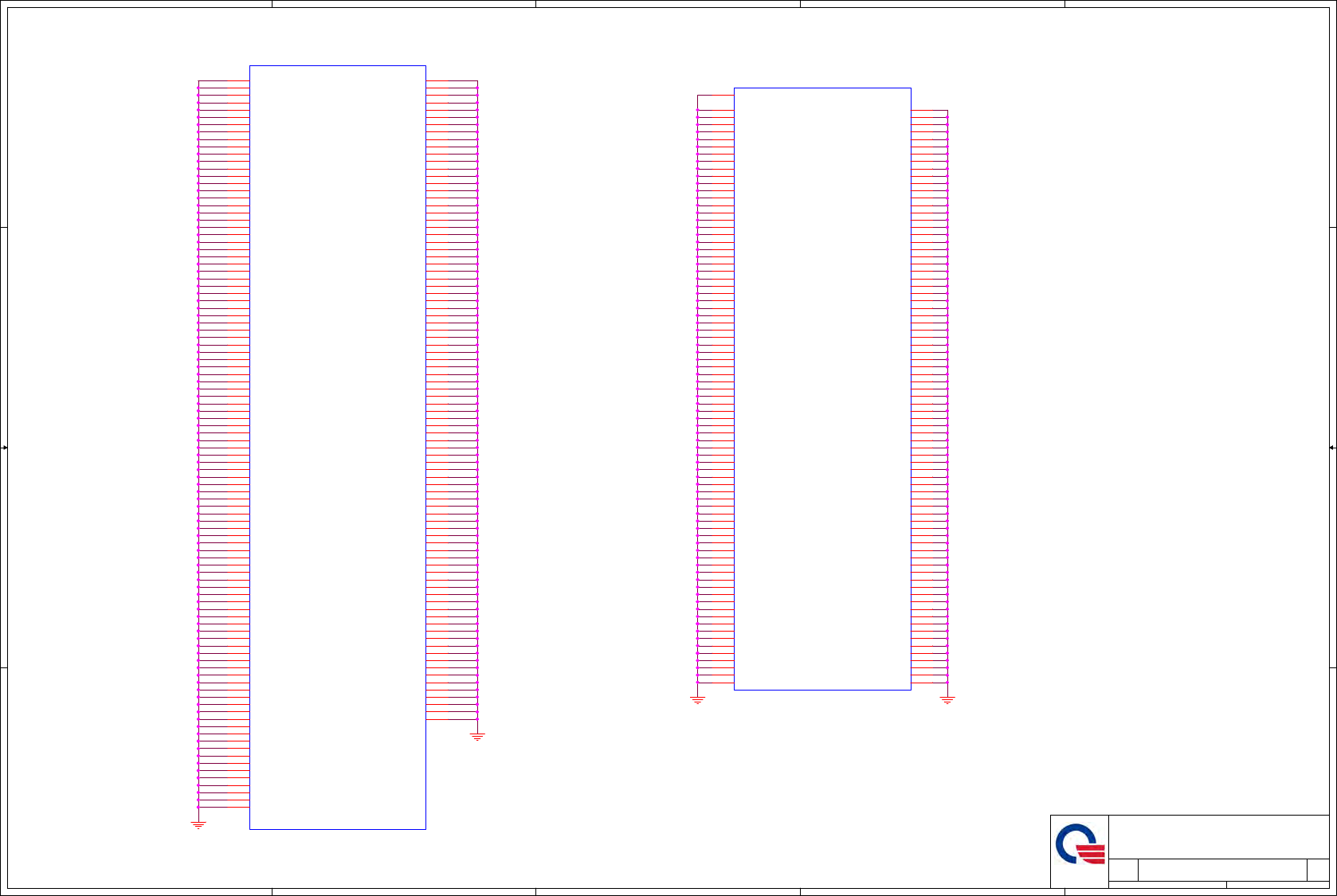Click ground symbol below right component's right pins
This screenshot has height=896, width=1337.
(x=947, y=700)
